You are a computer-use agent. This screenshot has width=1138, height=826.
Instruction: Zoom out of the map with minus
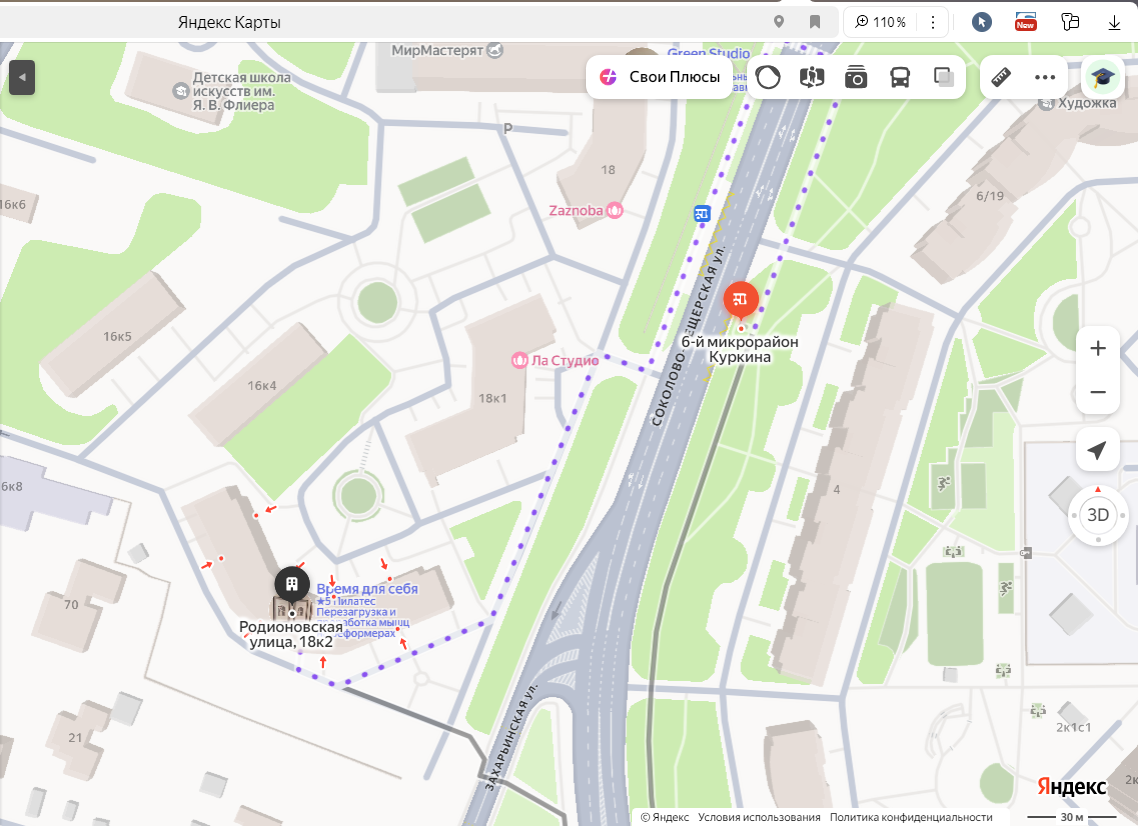(1097, 392)
